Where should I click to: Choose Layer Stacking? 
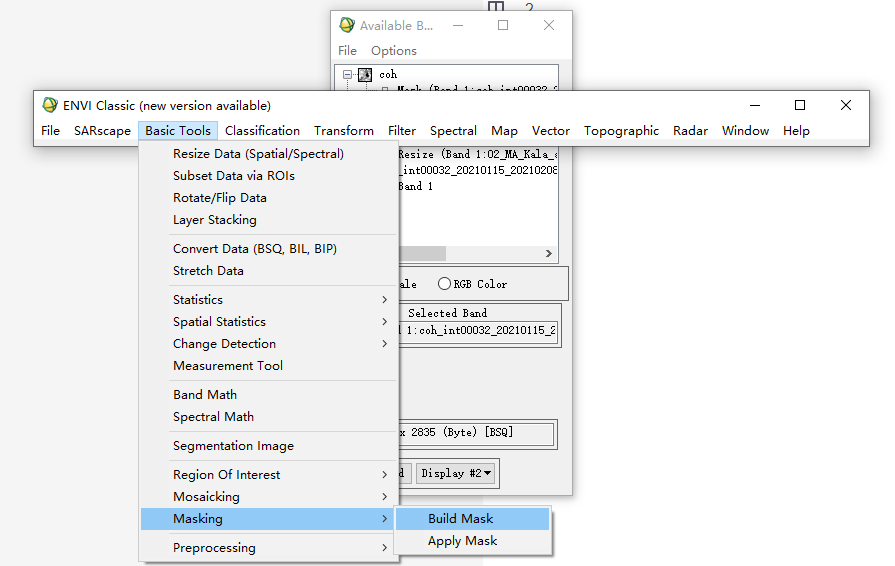tap(269, 220)
